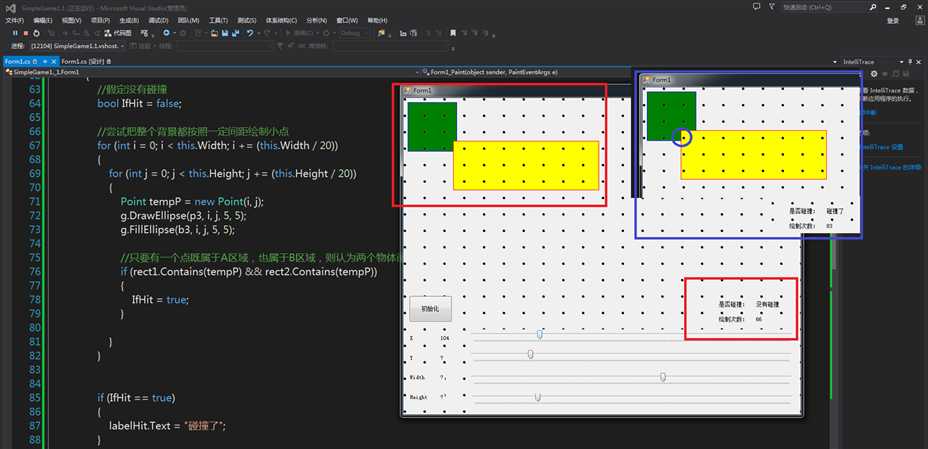Click the sign-in link at top right
The height and width of the screenshot is (449, 928).
893,20
